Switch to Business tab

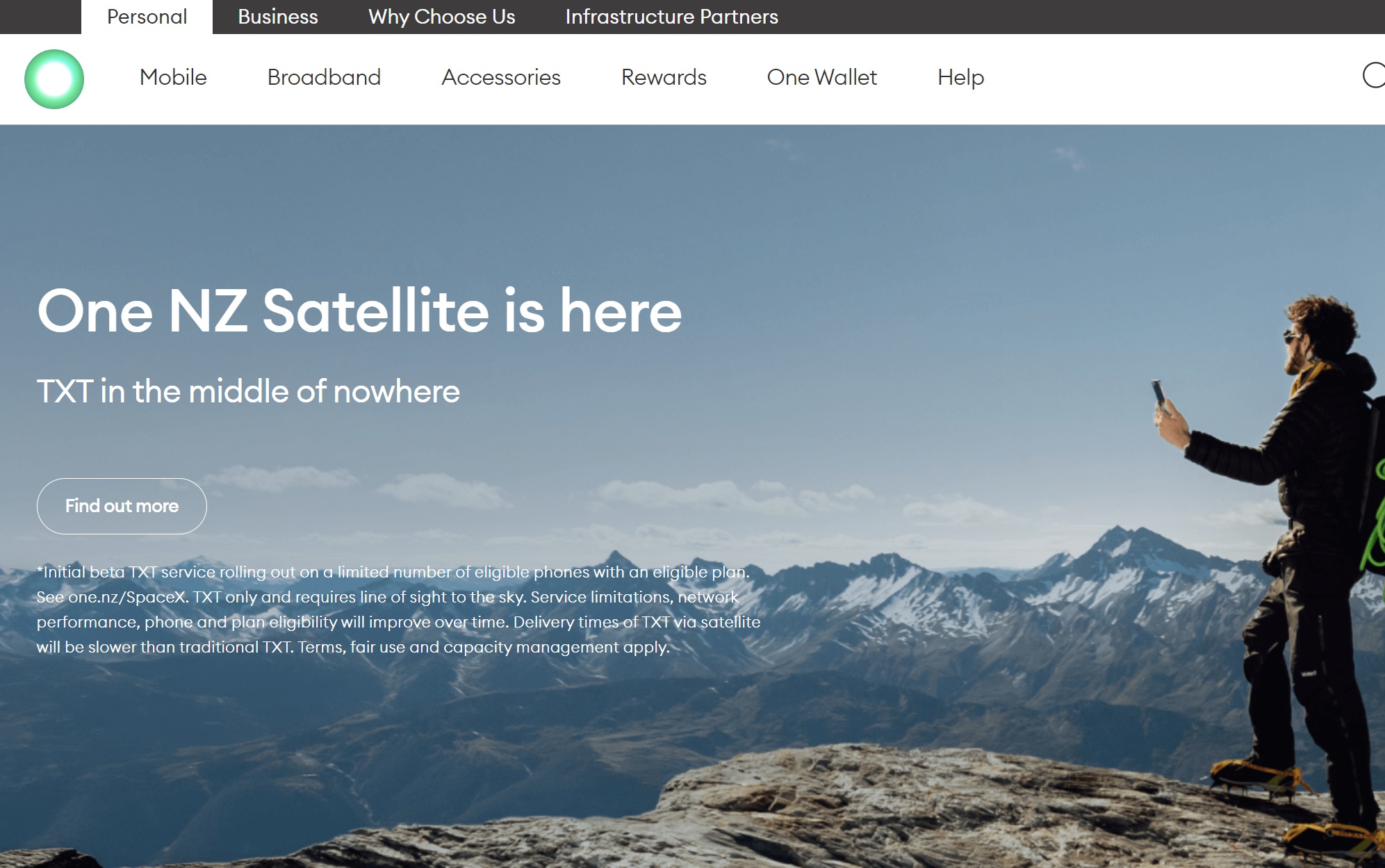[x=277, y=16]
